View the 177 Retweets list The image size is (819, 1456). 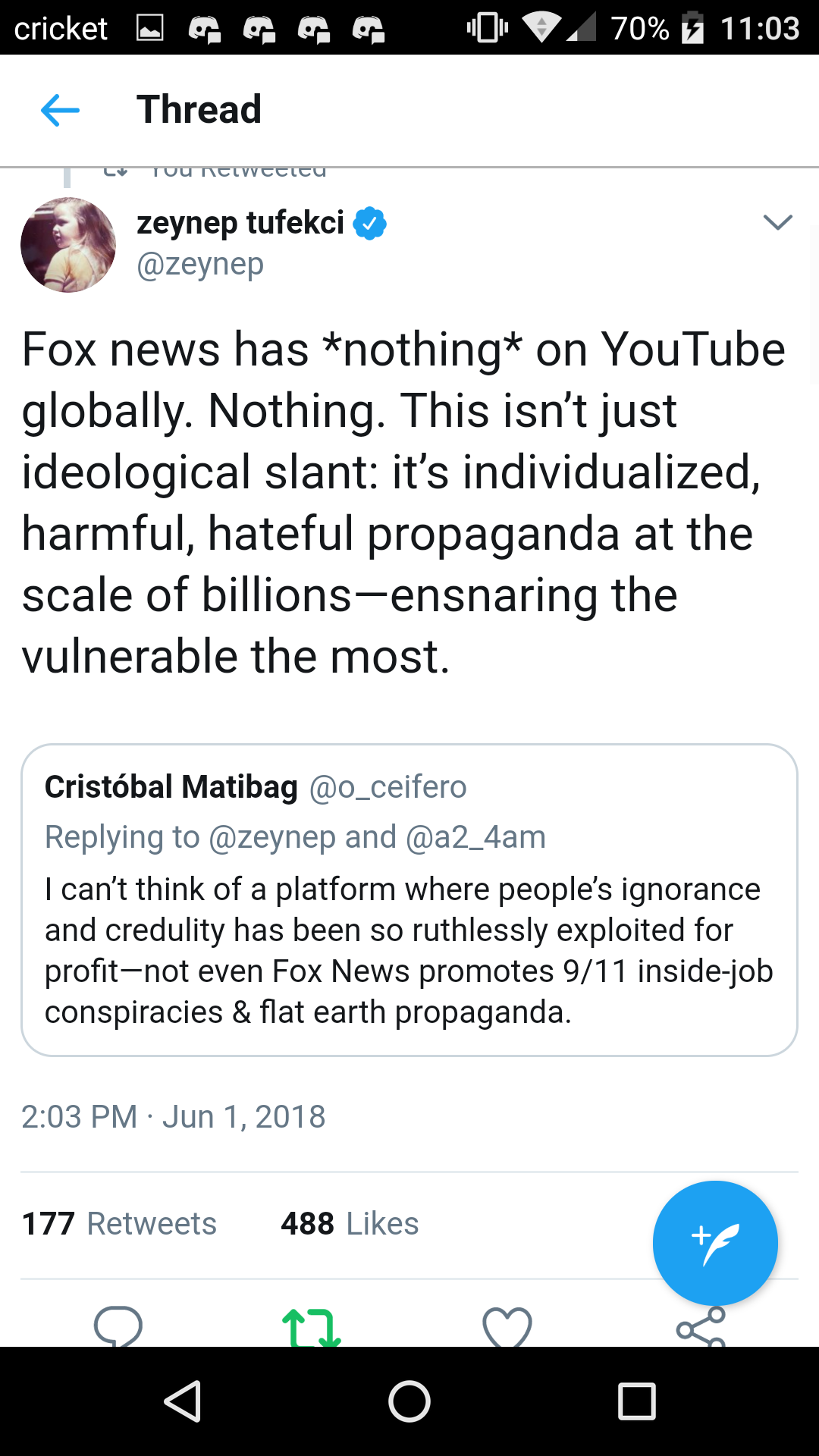pos(119,1224)
